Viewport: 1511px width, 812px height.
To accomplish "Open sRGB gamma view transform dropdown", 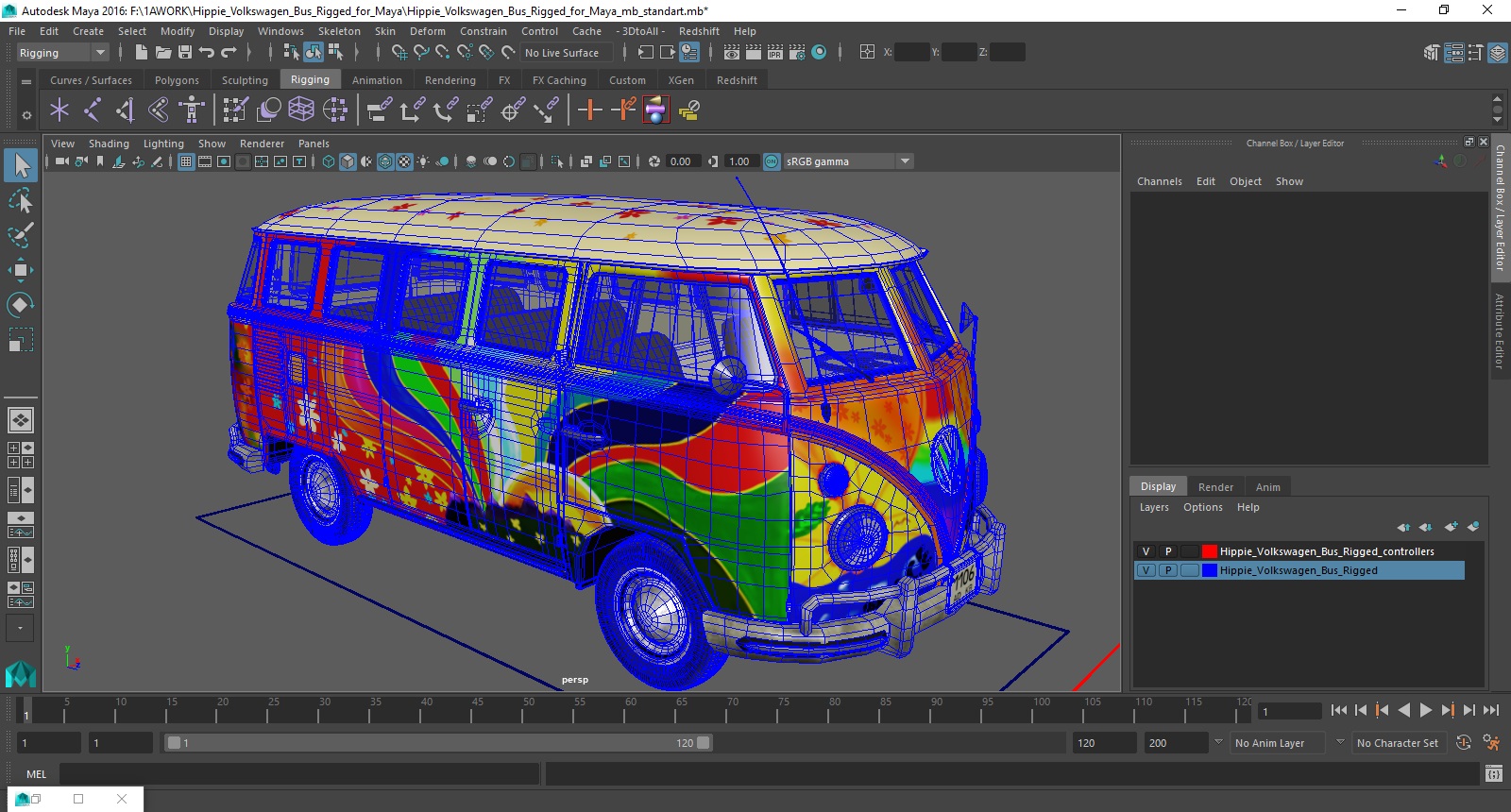I will (x=848, y=161).
